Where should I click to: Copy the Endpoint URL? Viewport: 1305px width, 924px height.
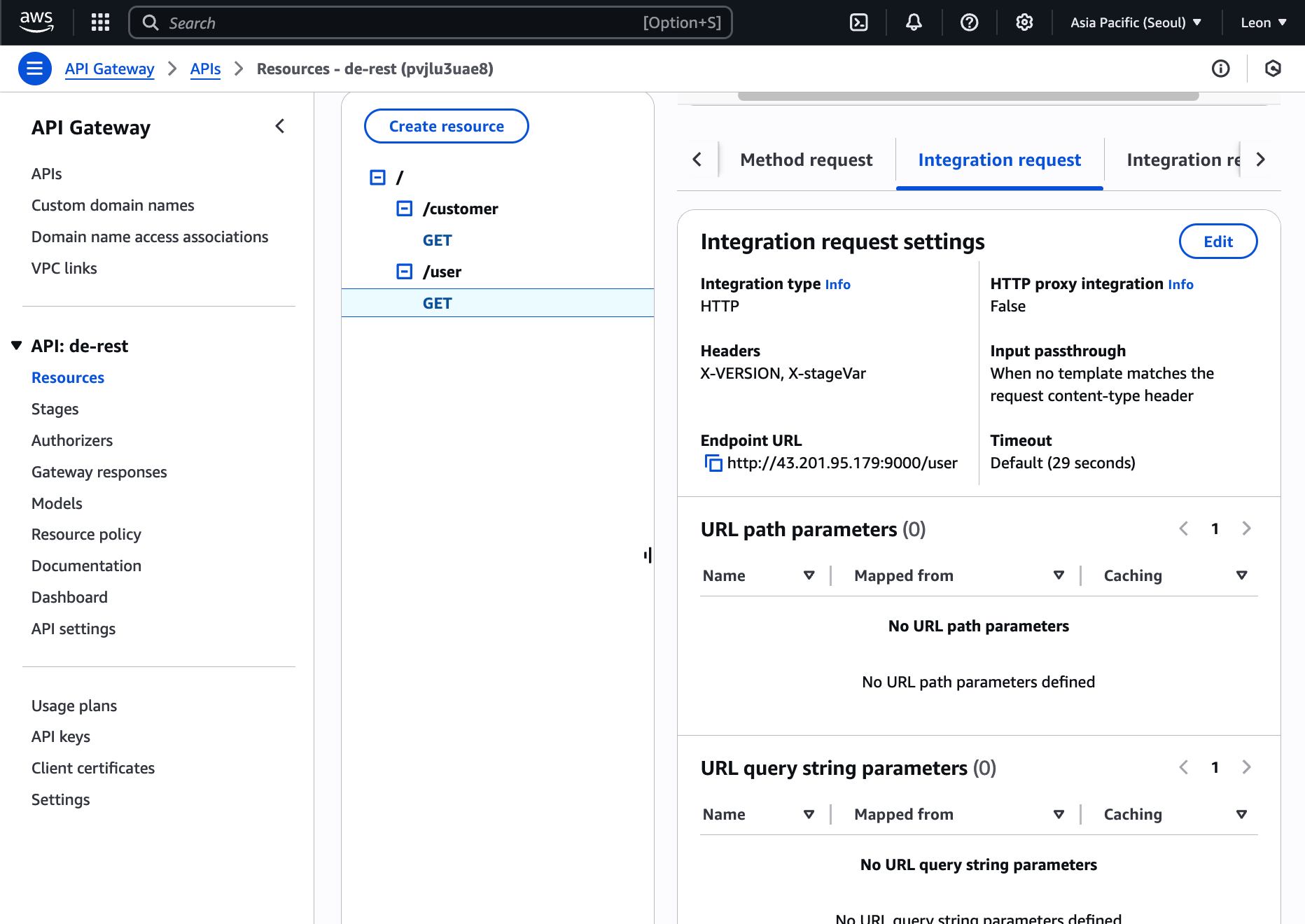(x=713, y=463)
